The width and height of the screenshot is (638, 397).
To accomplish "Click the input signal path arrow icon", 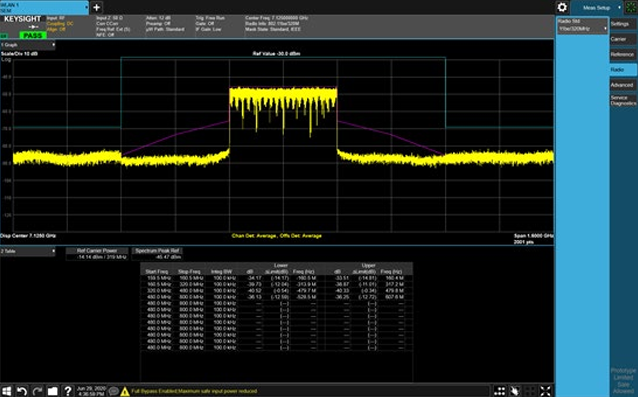I will tap(33, 27).
